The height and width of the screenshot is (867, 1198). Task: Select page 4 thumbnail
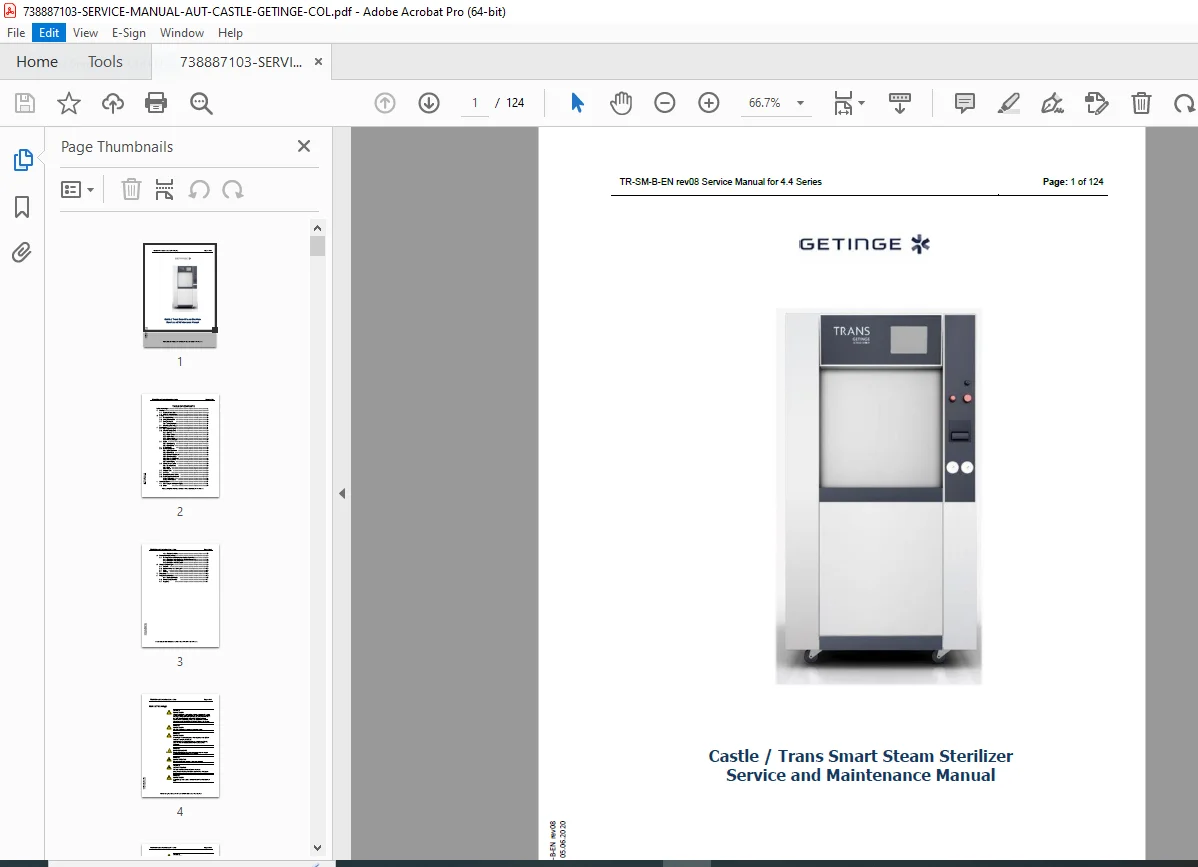click(x=180, y=746)
